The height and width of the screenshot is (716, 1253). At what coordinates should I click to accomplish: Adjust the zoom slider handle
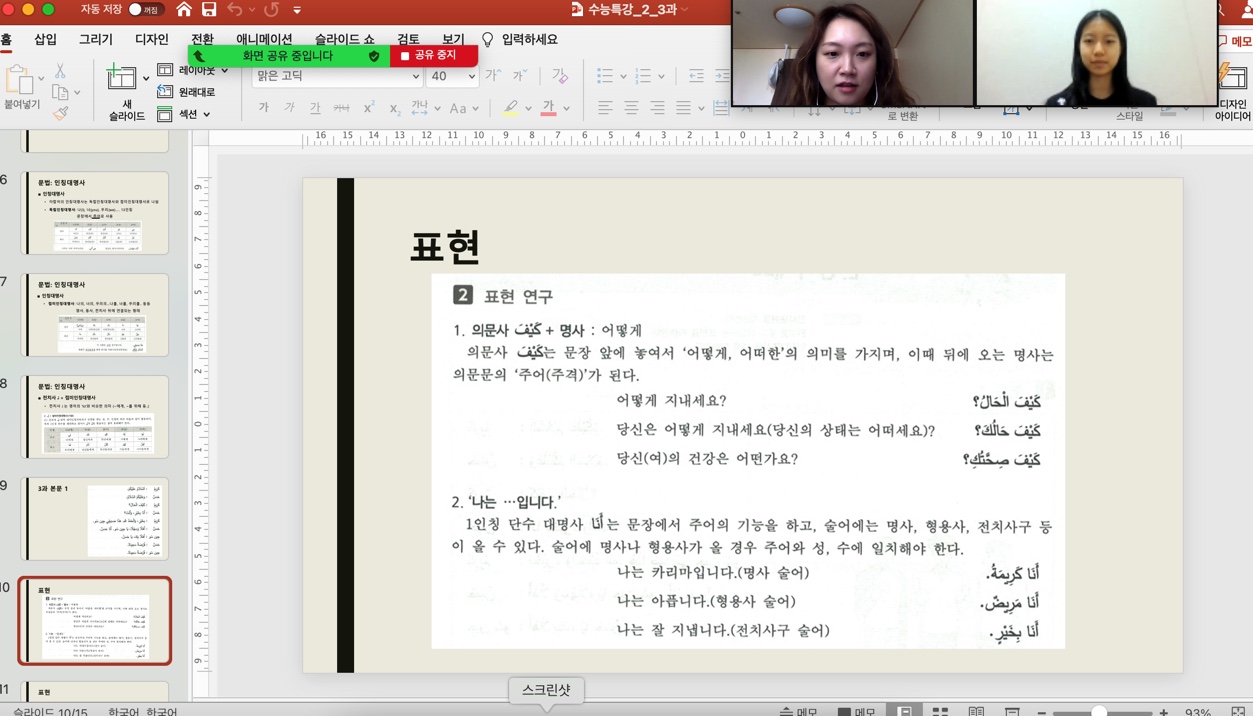[1099, 712]
